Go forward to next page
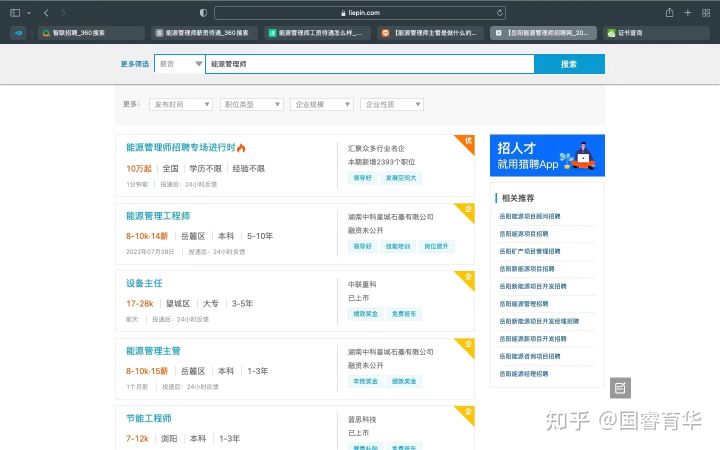This screenshot has height=450, width=720. pos(63,13)
